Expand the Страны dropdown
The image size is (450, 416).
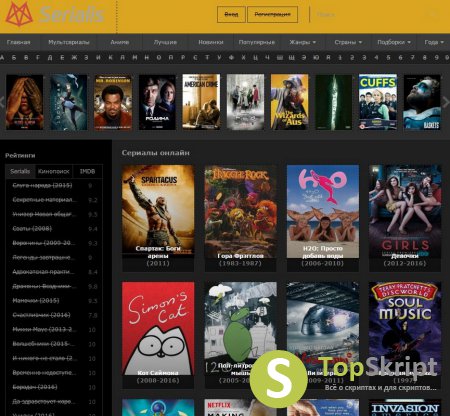click(x=348, y=42)
